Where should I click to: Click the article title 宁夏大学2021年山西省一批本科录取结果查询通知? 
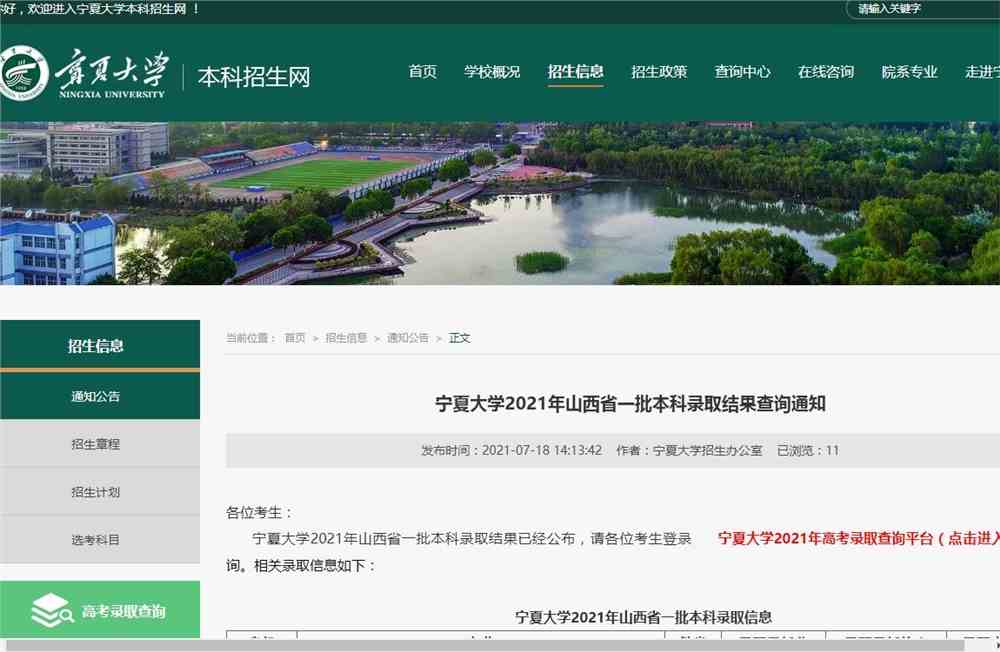click(630, 403)
